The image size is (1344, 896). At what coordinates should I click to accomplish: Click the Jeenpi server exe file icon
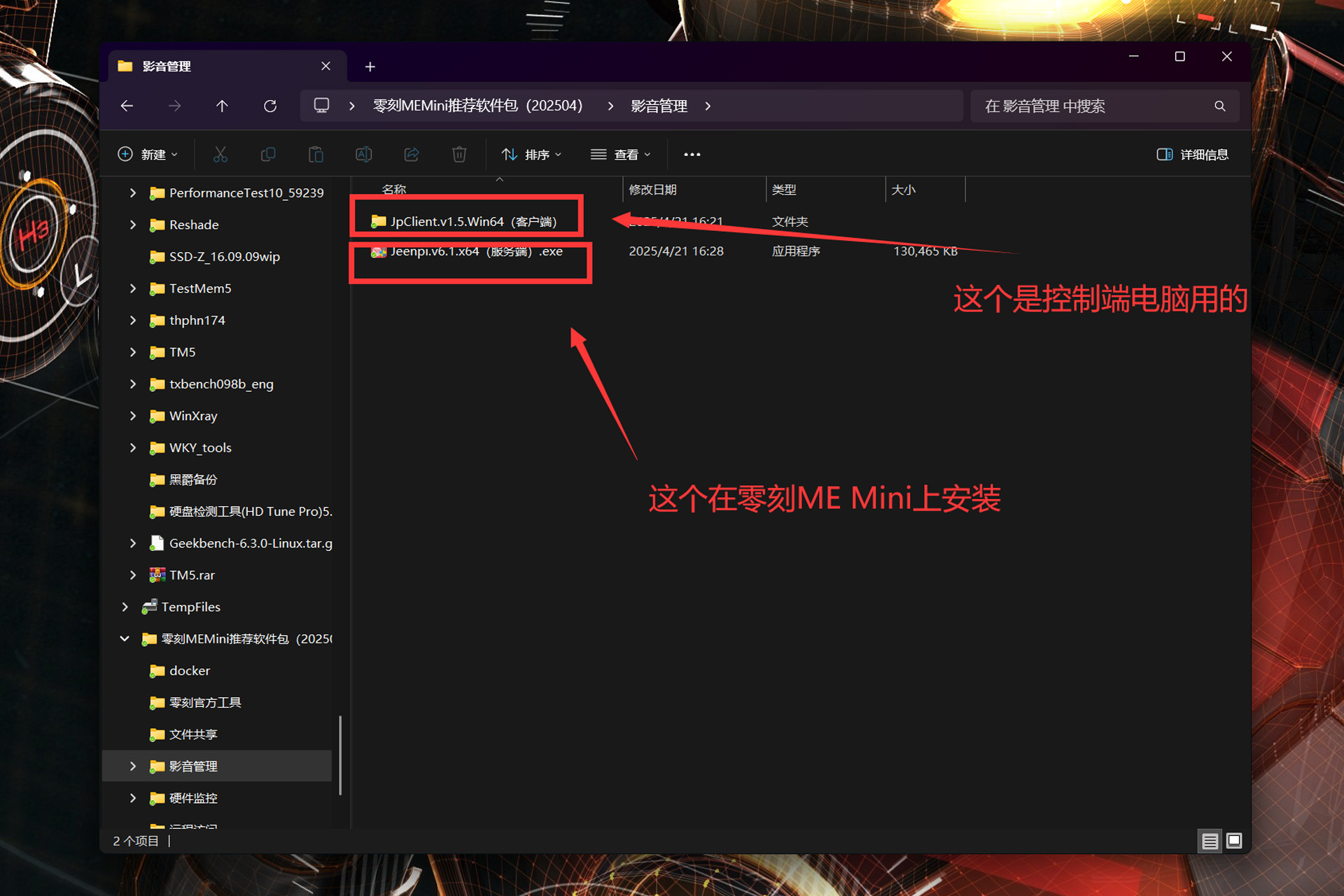pos(378,251)
